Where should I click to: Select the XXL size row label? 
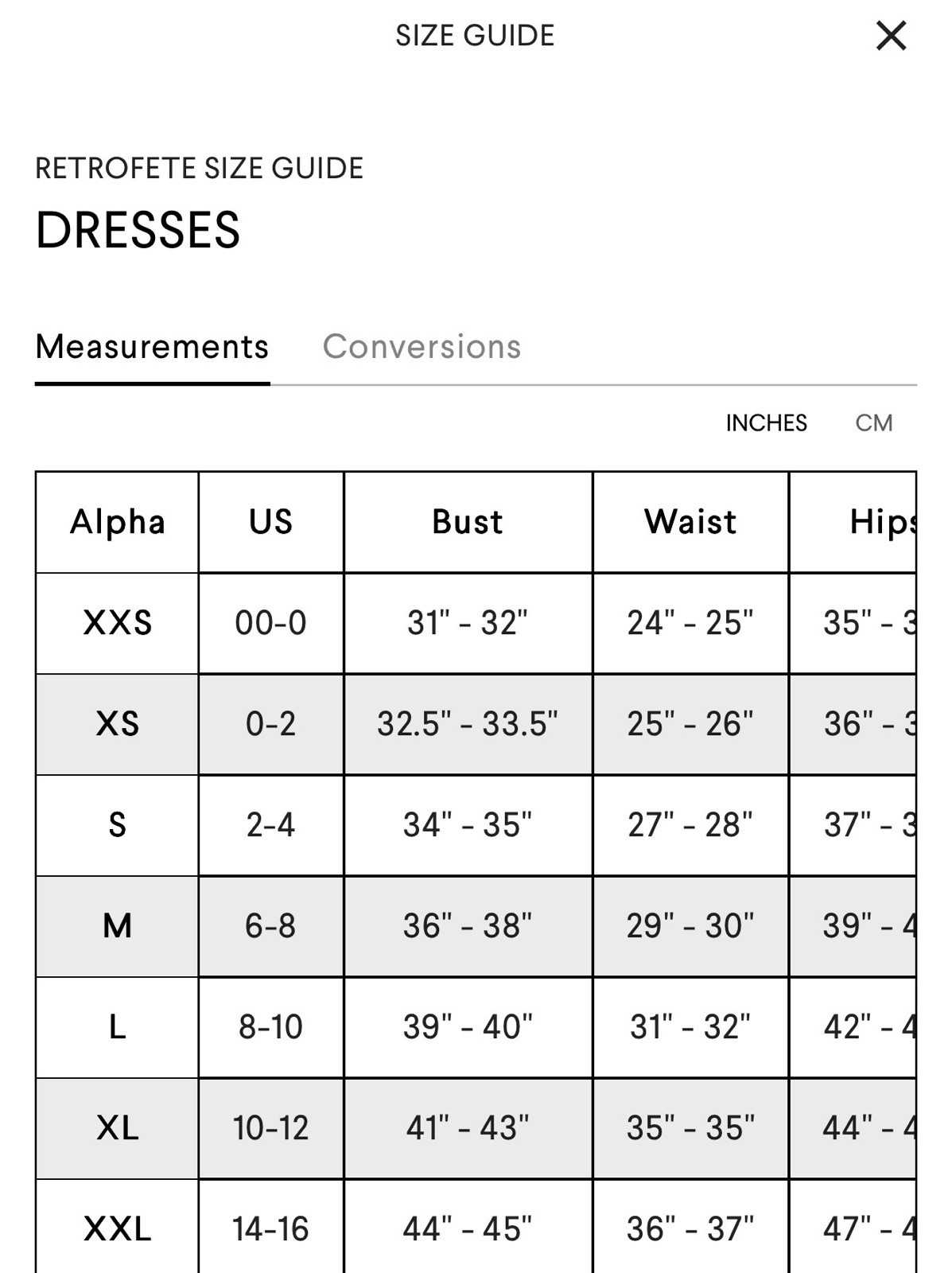[x=118, y=1229]
